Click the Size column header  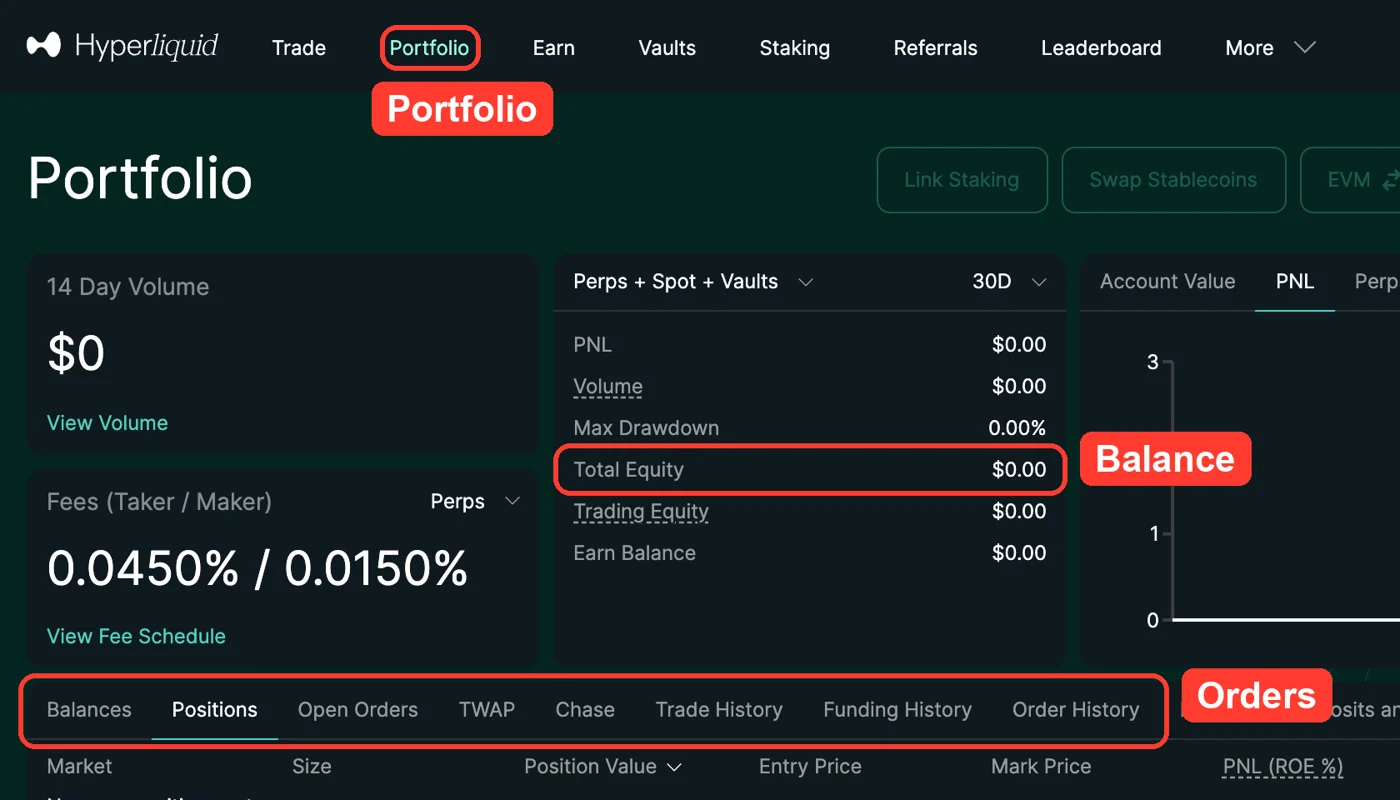tap(311, 767)
